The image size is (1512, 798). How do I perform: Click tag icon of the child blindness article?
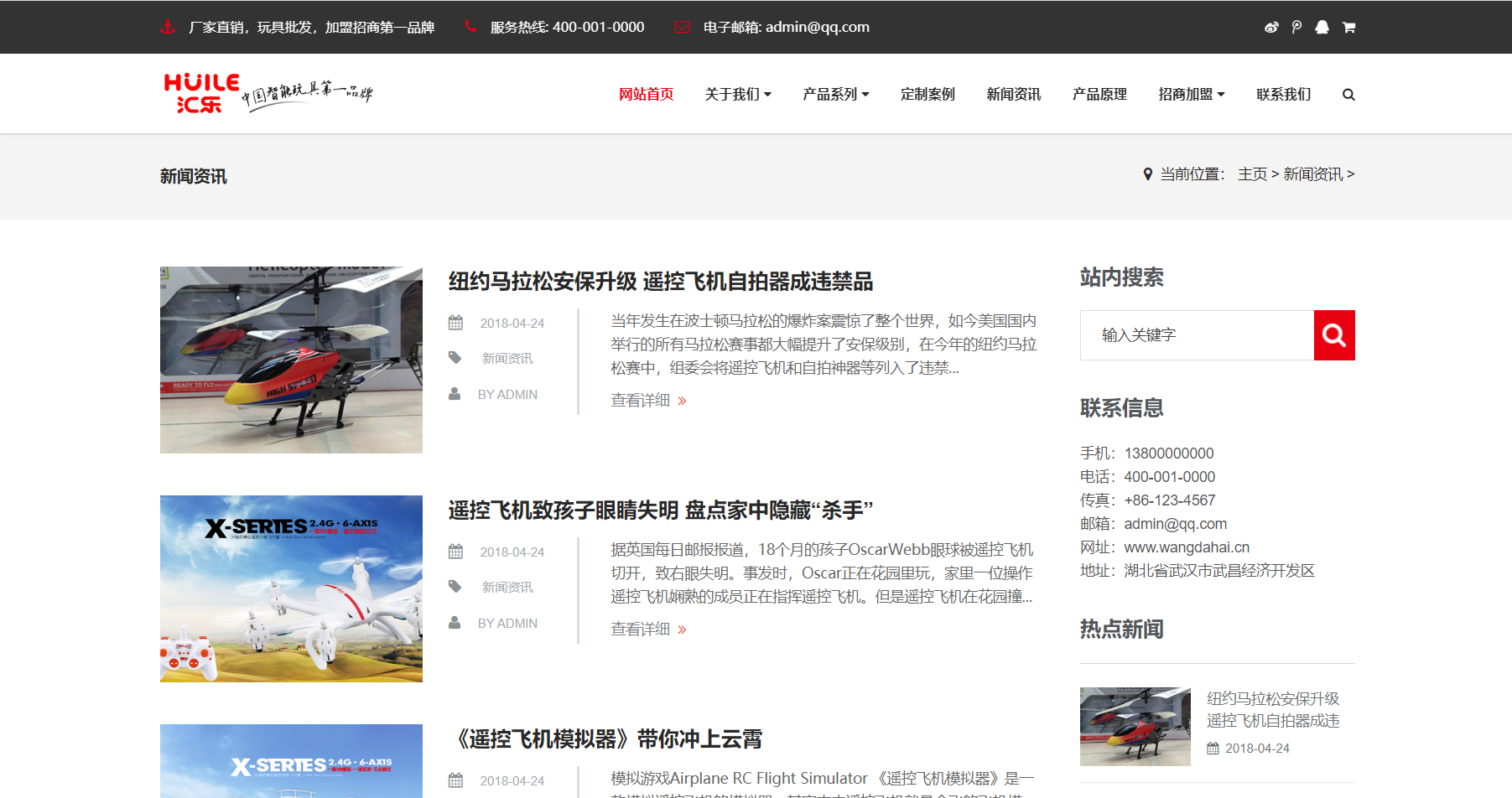pos(455,587)
